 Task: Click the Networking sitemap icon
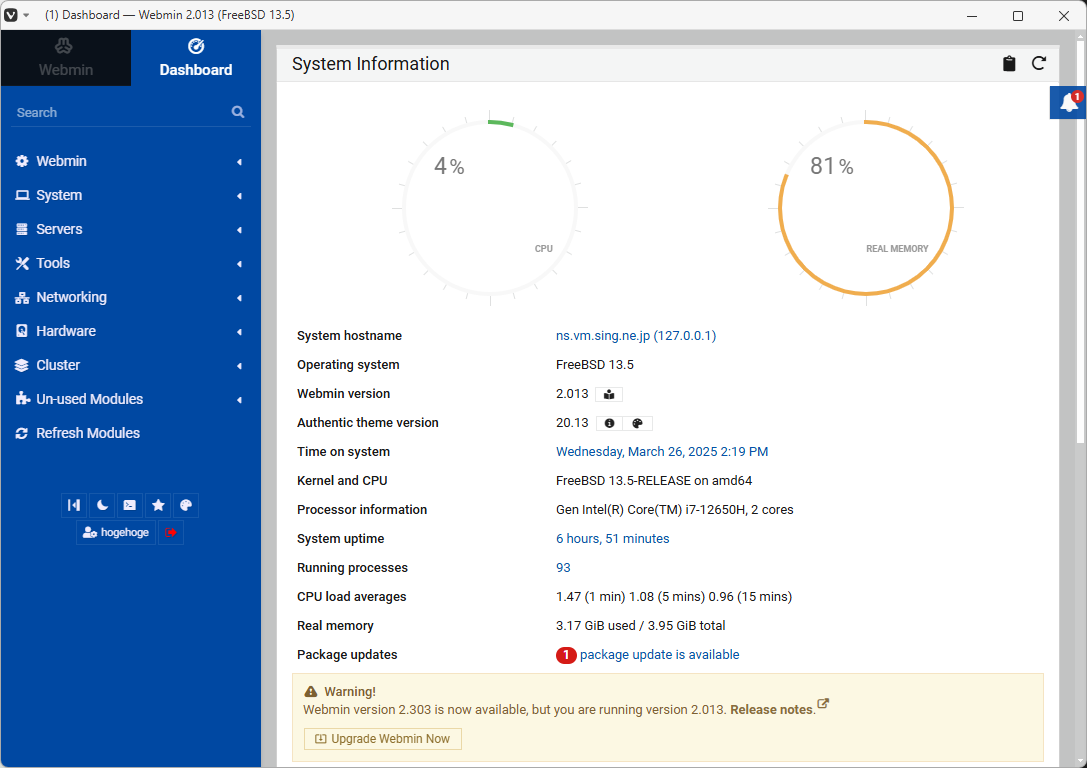pos(22,297)
